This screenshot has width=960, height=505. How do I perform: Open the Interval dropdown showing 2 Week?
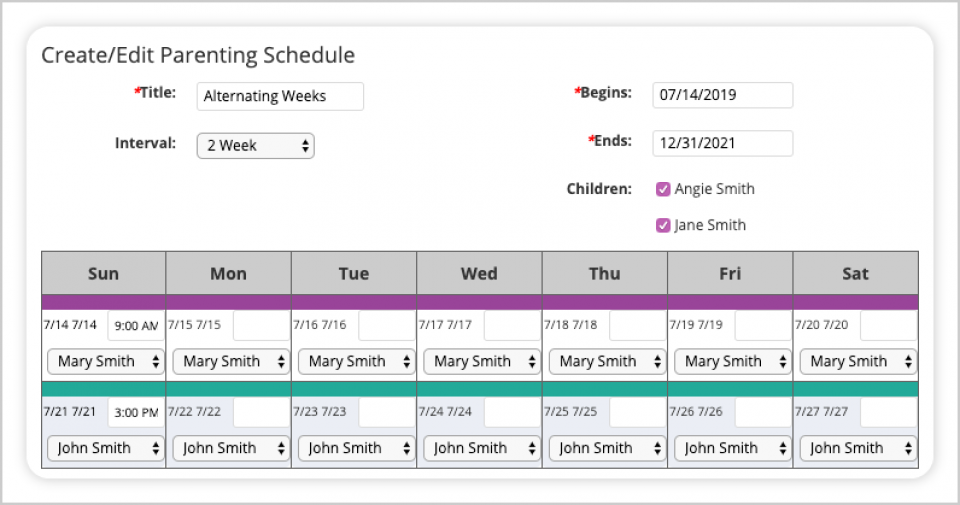coord(255,146)
